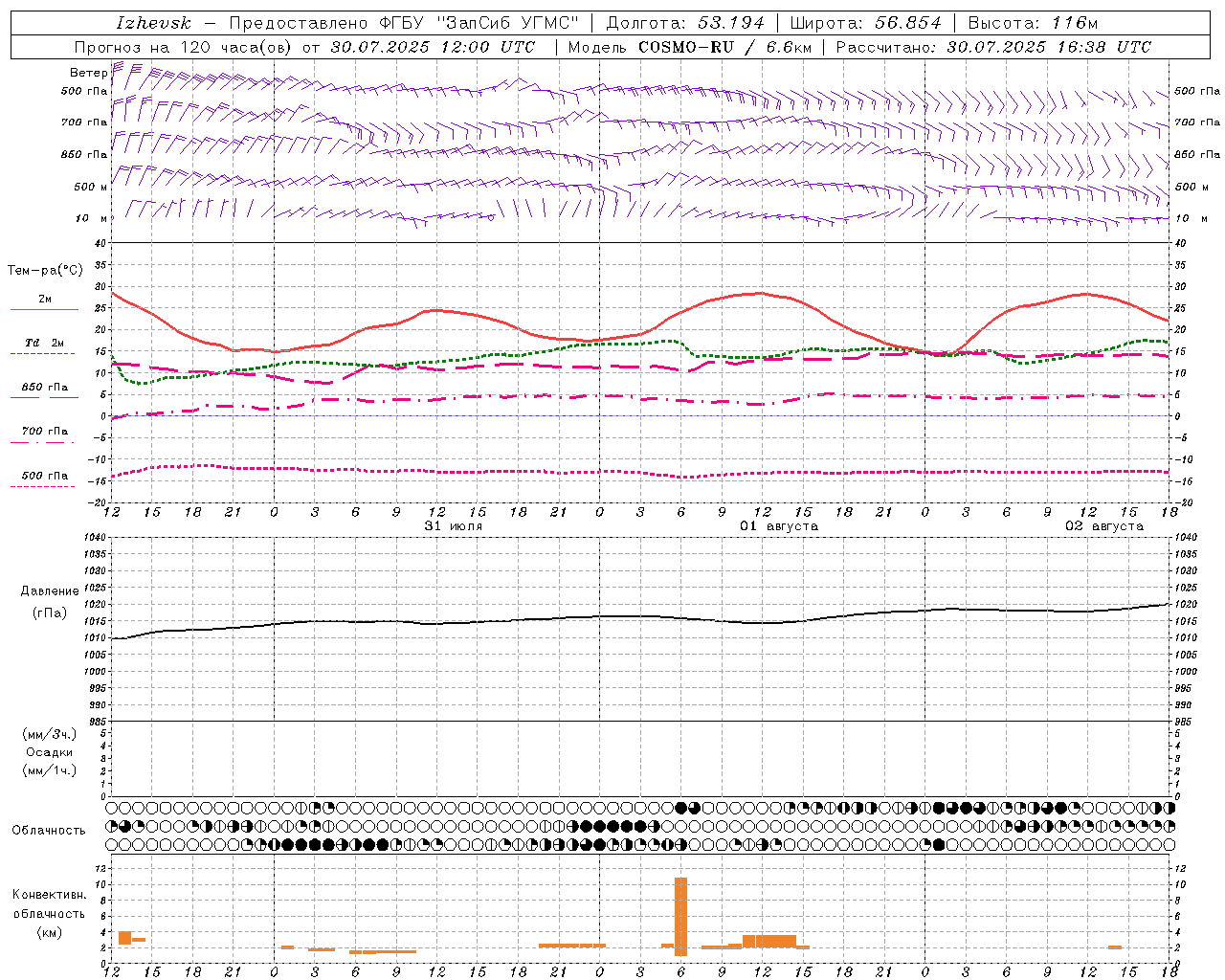Image resolution: width=1225 pixels, height=980 pixels.
Task: Click the tallest orange convective cloud bar
Action: point(680,916)
